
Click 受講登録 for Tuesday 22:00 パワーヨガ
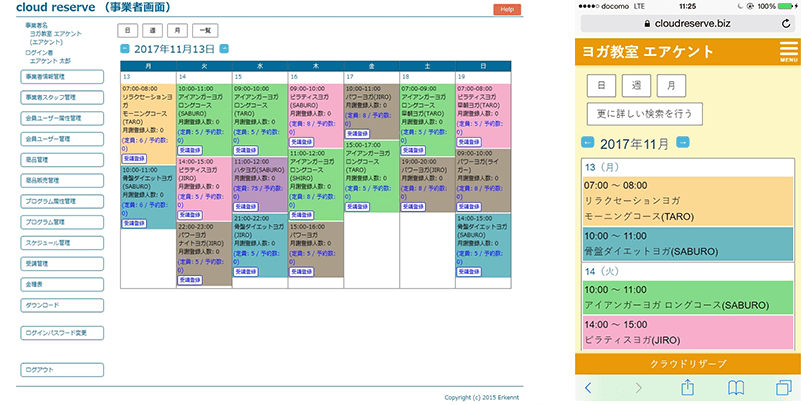tap(190, 280)
